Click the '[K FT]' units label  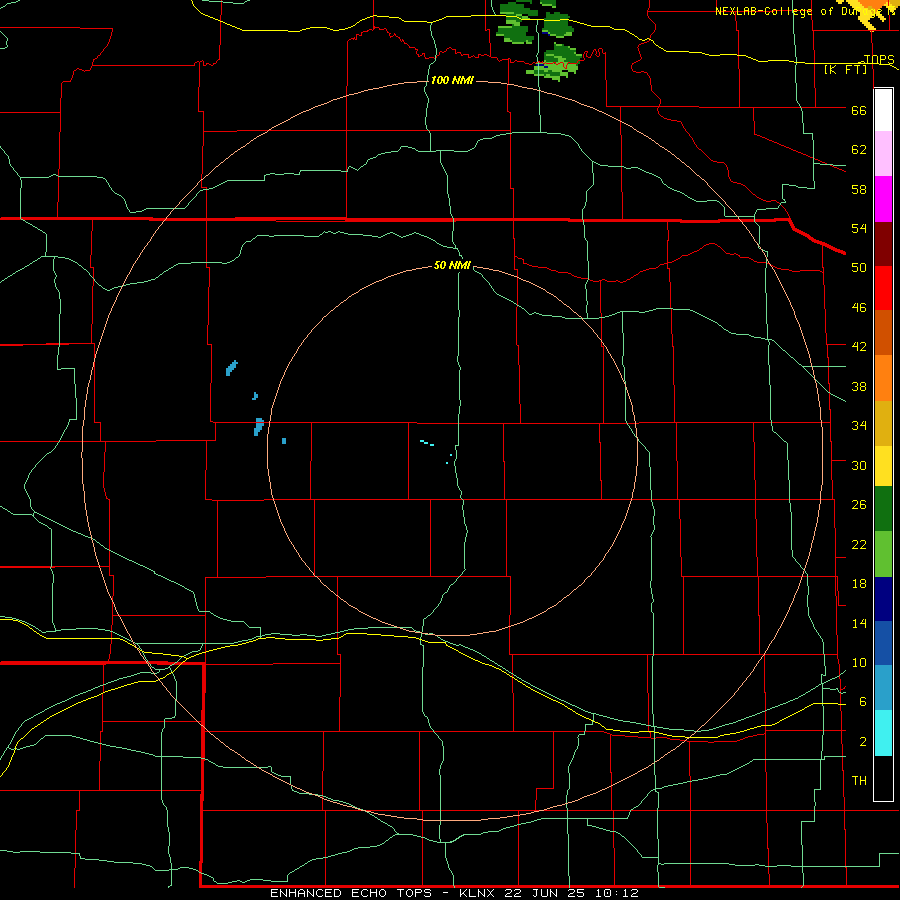[846, 69]
